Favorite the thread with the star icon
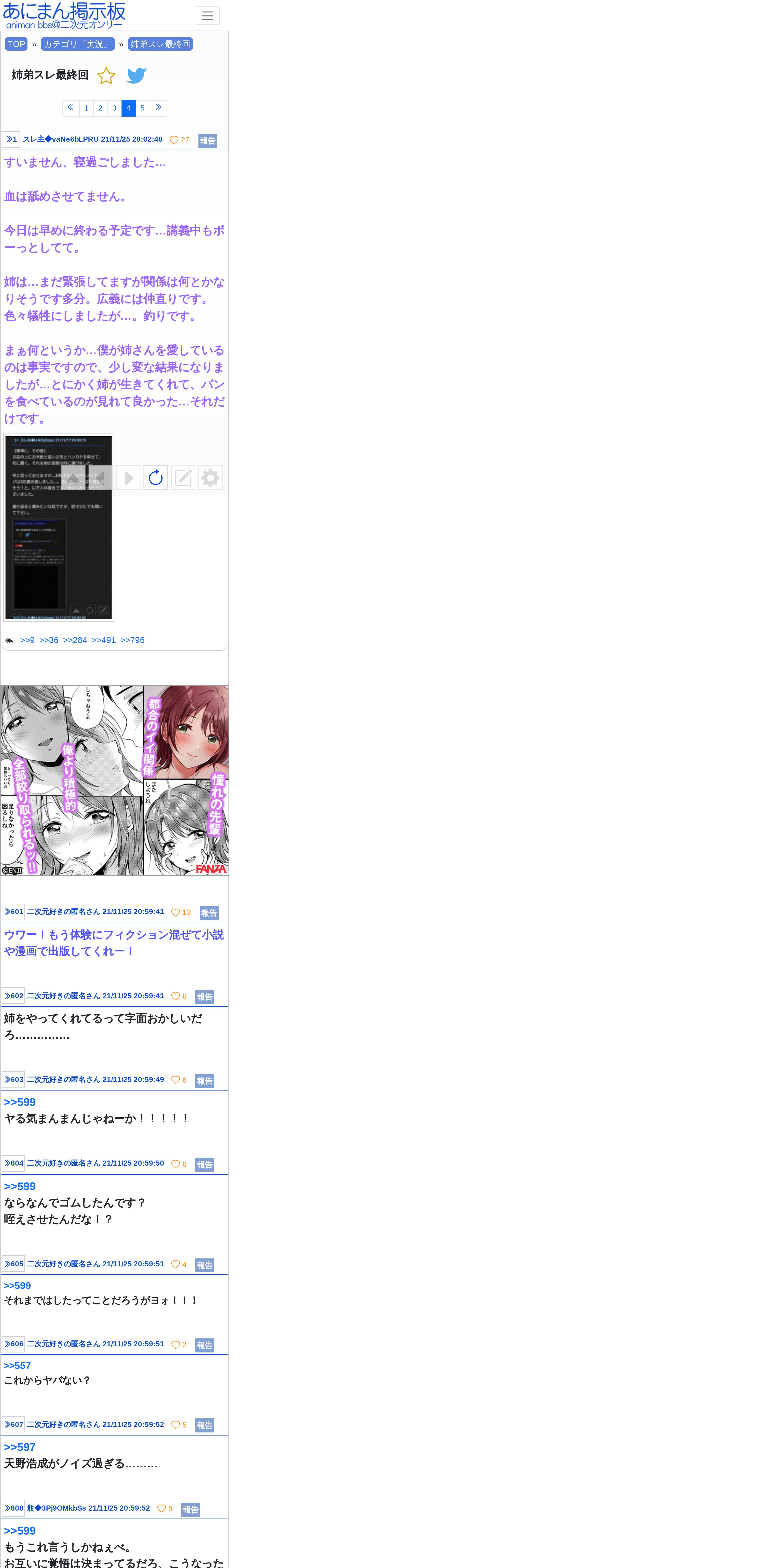This screenshot has width=784, height=1568. pos(106,76)
